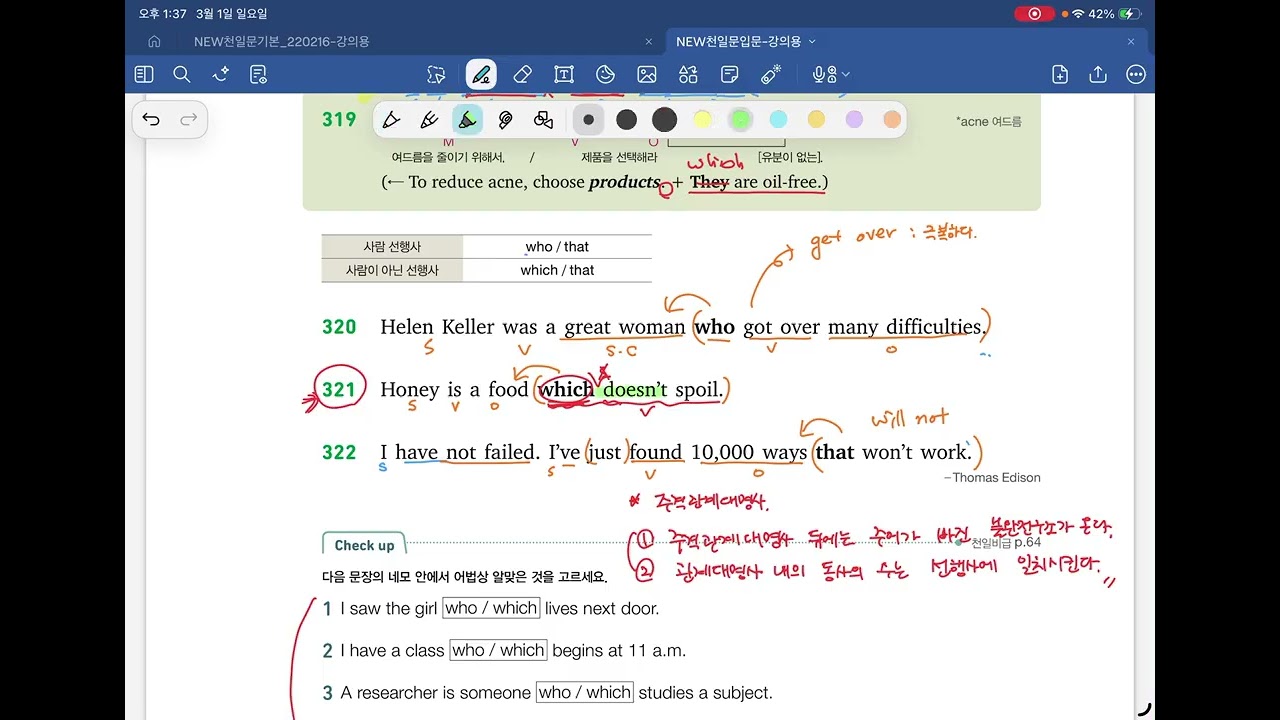Redo the last undone stroke

click(x=188, y=120)
